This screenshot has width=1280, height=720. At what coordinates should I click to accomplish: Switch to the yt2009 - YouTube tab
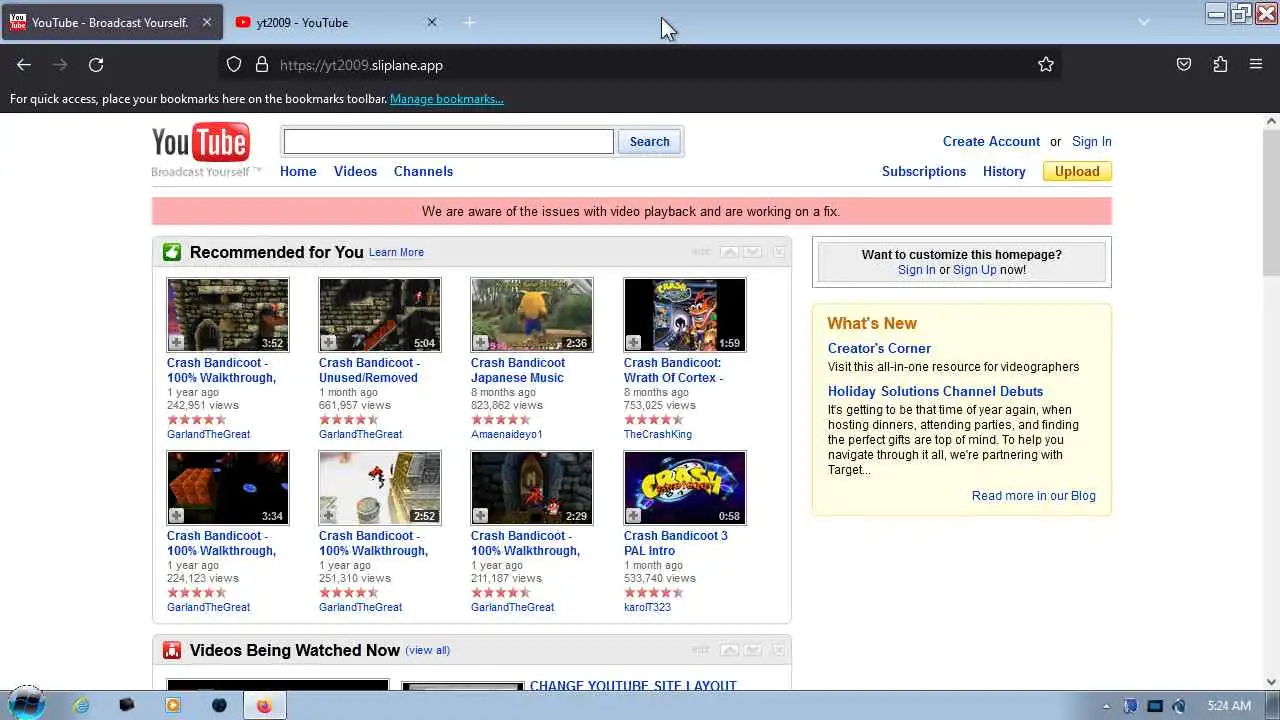(x=337, y=22)
